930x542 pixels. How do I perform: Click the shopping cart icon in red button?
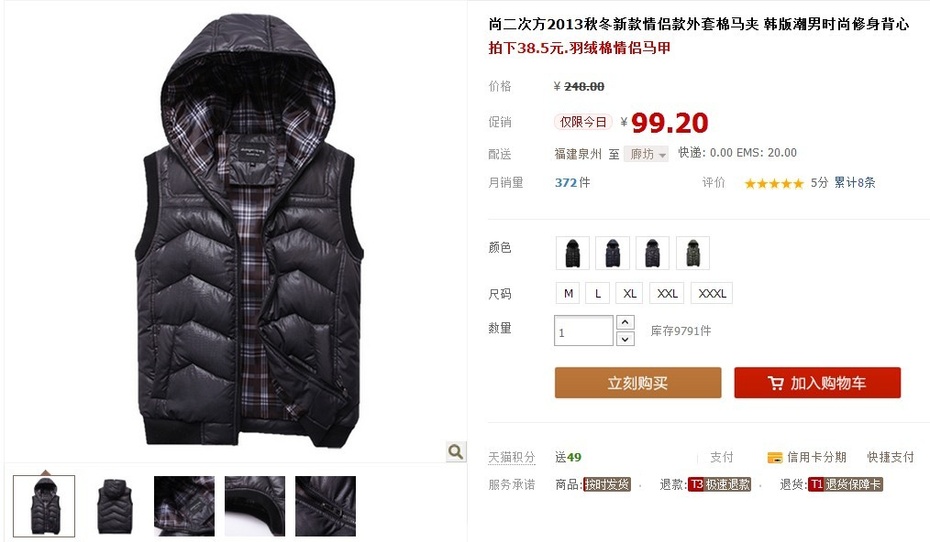click(775, 383)
